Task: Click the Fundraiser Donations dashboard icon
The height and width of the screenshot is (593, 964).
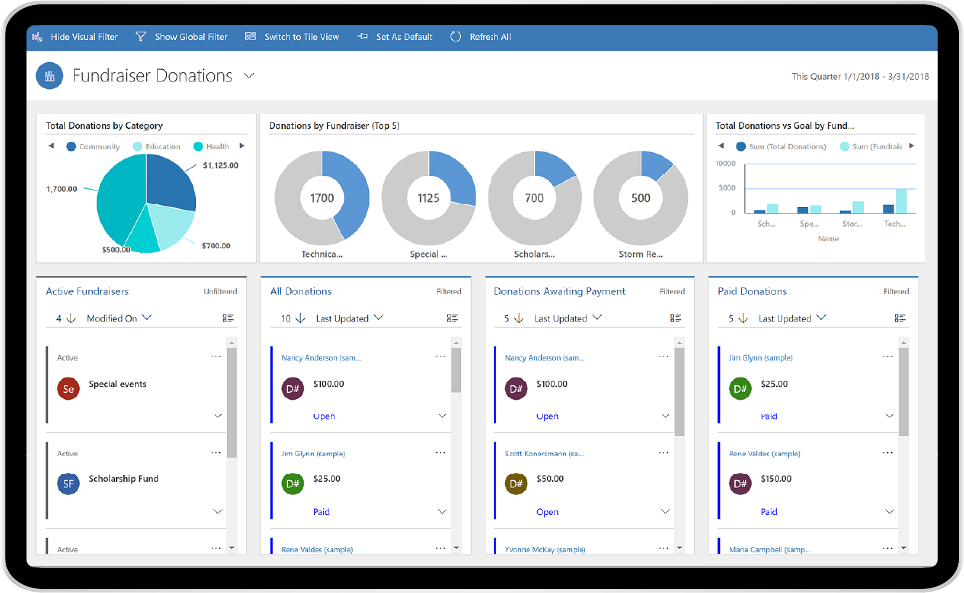Action: coord(49,75)
